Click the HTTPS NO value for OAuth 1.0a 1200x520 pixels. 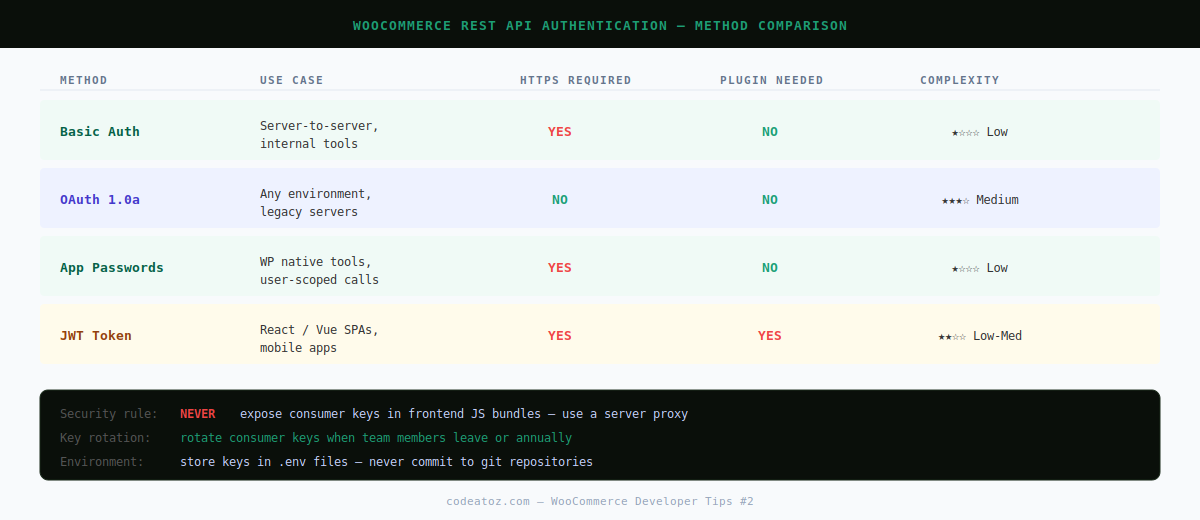[x=560, y=199]
